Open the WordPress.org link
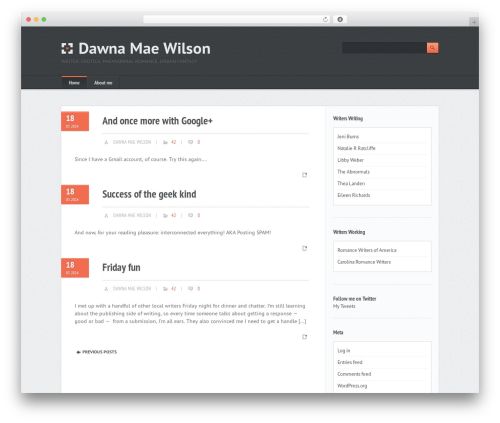Screen dimensions: 500x423 coord(352,386)
